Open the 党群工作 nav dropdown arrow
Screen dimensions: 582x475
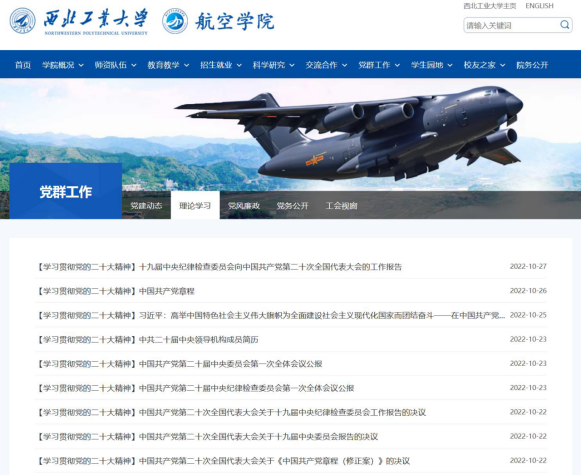[397, 65]
